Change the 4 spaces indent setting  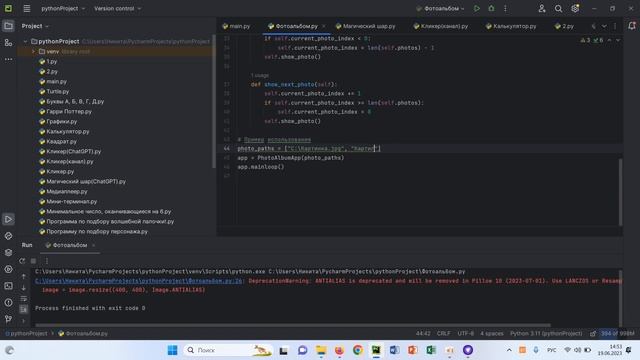pos(491,333)
